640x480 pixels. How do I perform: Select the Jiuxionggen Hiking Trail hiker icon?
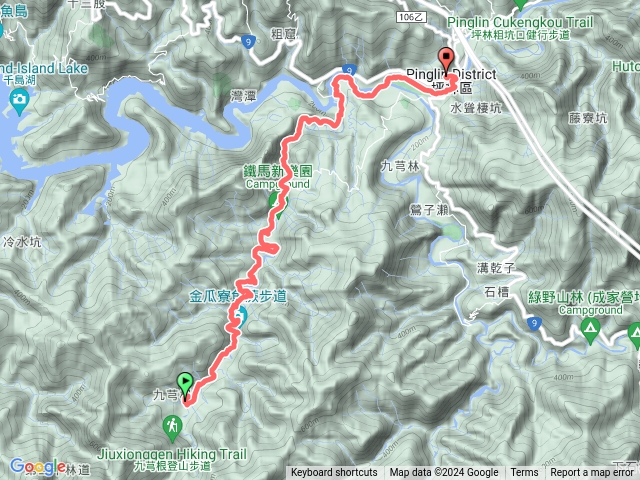tap(172, 428)
